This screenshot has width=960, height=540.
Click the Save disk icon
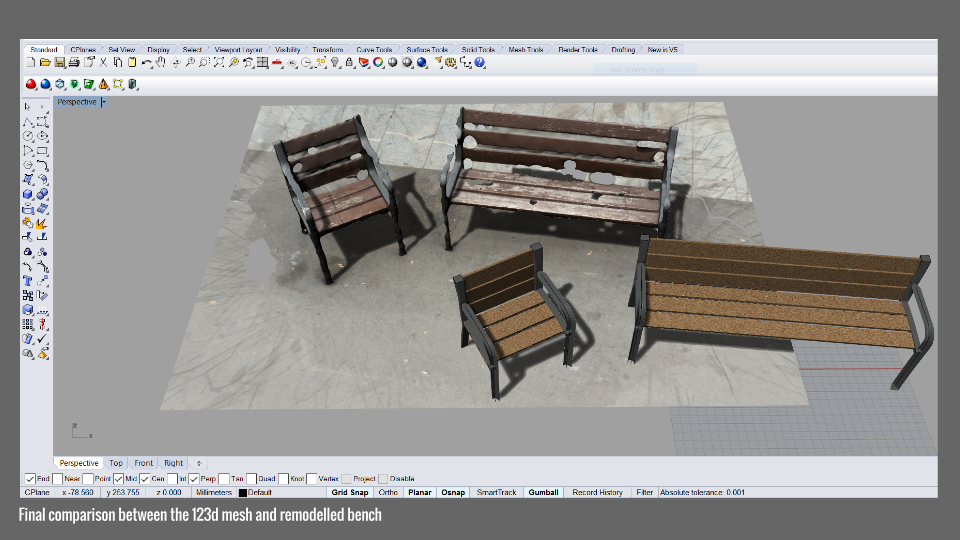pos(59,63)
